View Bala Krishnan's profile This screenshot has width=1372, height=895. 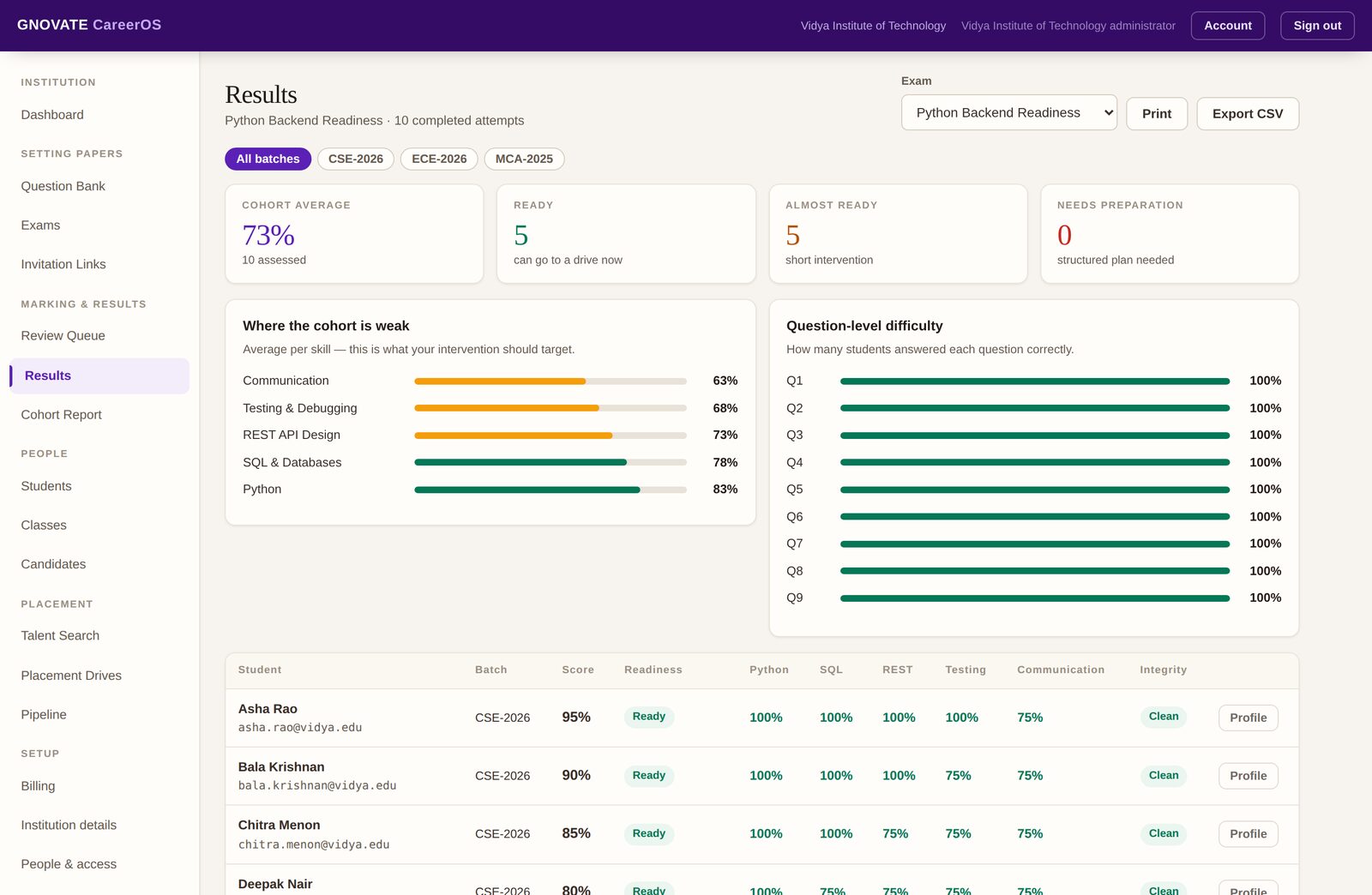point(1248,776)
